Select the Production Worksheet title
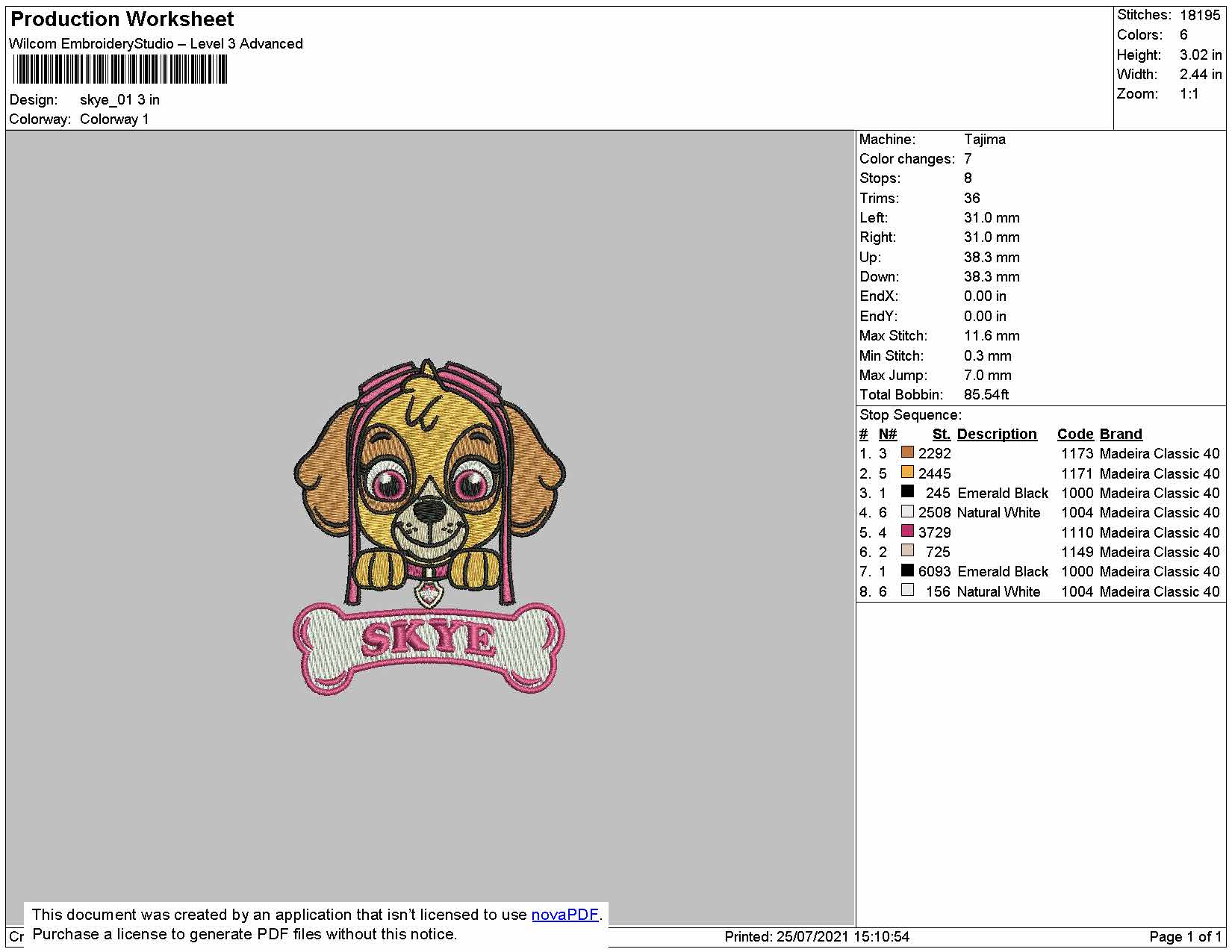 tap(122, 19)
